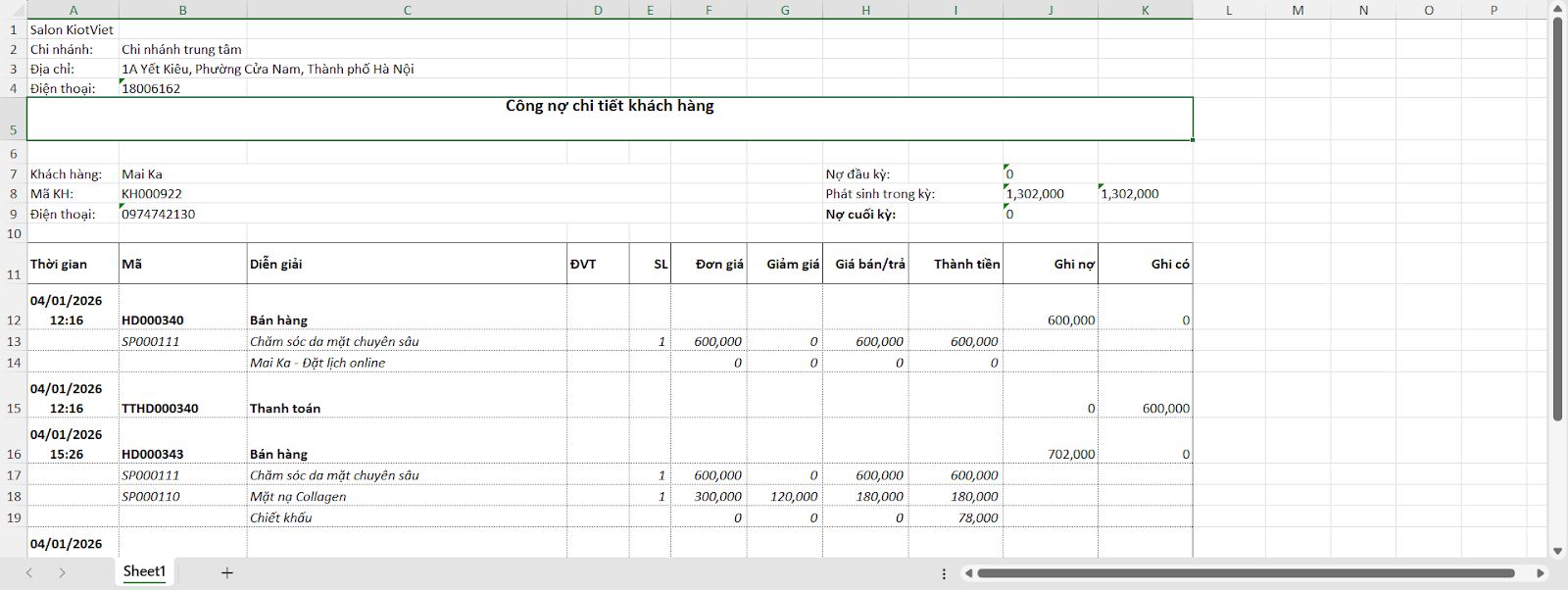Screen dimensions: 1568x590
Task: Click the 'Giảm giá' table header
Action: pos(785,264)
